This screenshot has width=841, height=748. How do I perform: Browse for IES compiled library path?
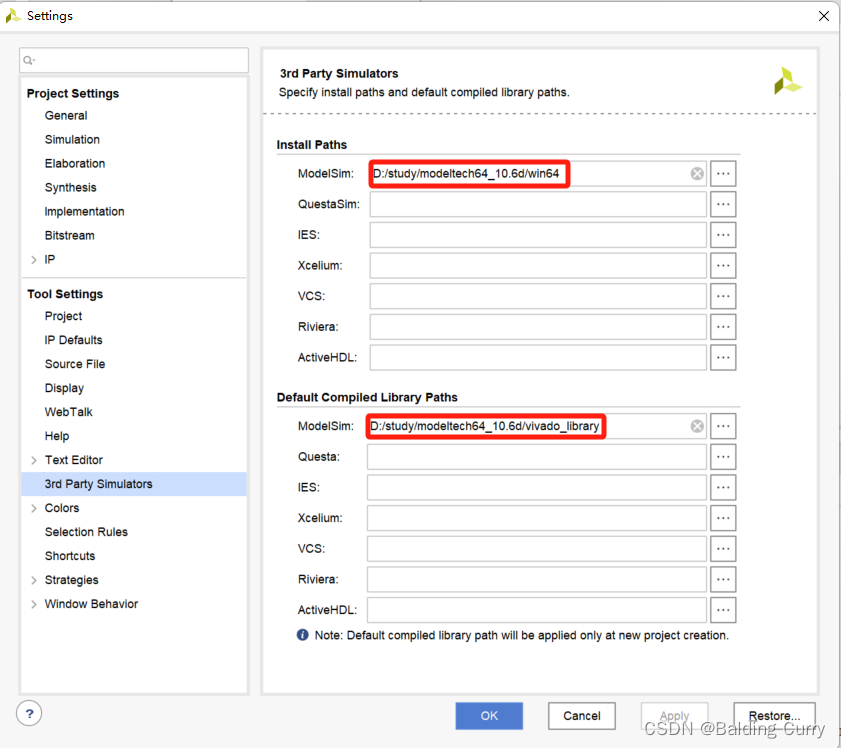(x=723, y=487)
